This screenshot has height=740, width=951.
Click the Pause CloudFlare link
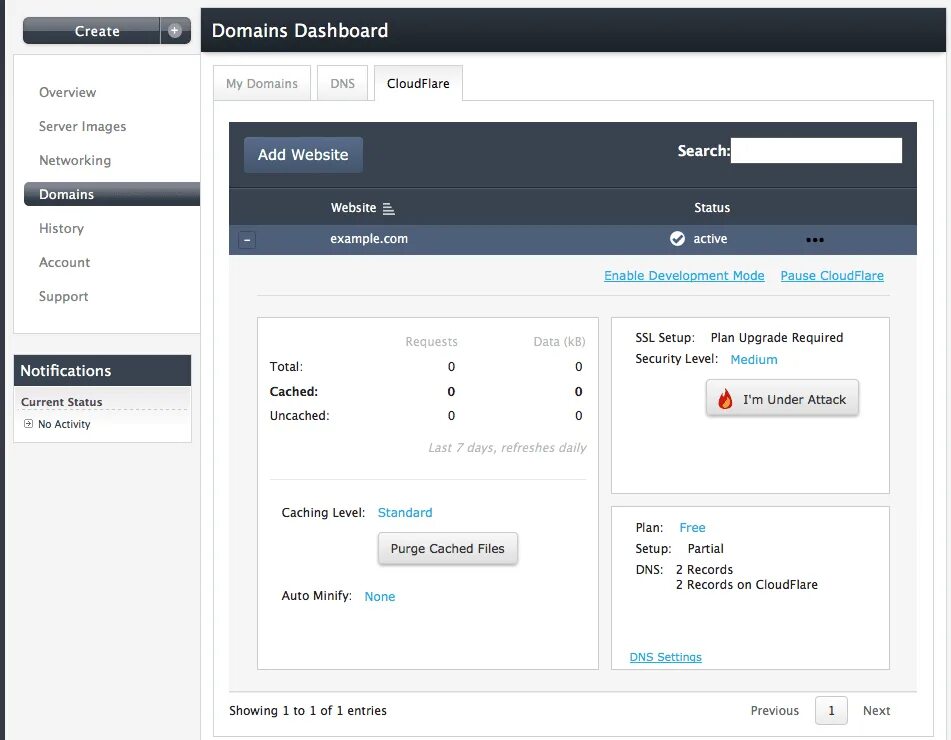tap(832, 275)
